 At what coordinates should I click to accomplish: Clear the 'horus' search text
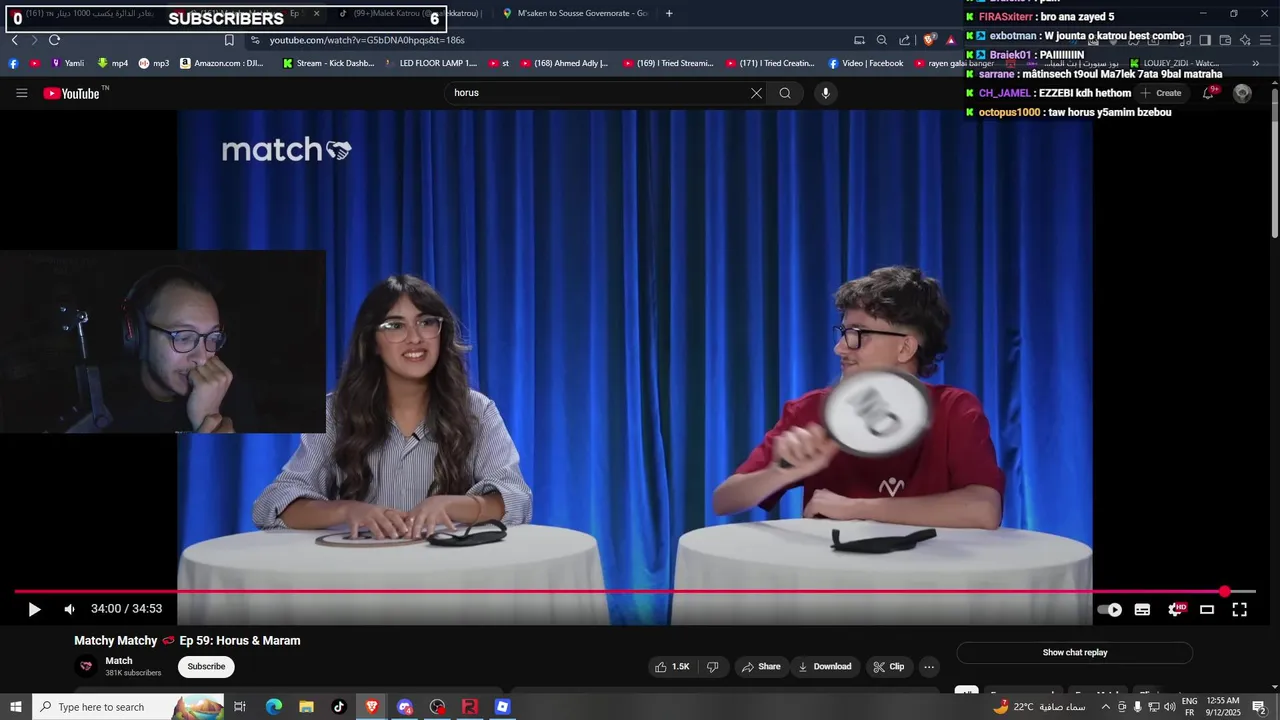pyautogui.click(x=756, y=93)
